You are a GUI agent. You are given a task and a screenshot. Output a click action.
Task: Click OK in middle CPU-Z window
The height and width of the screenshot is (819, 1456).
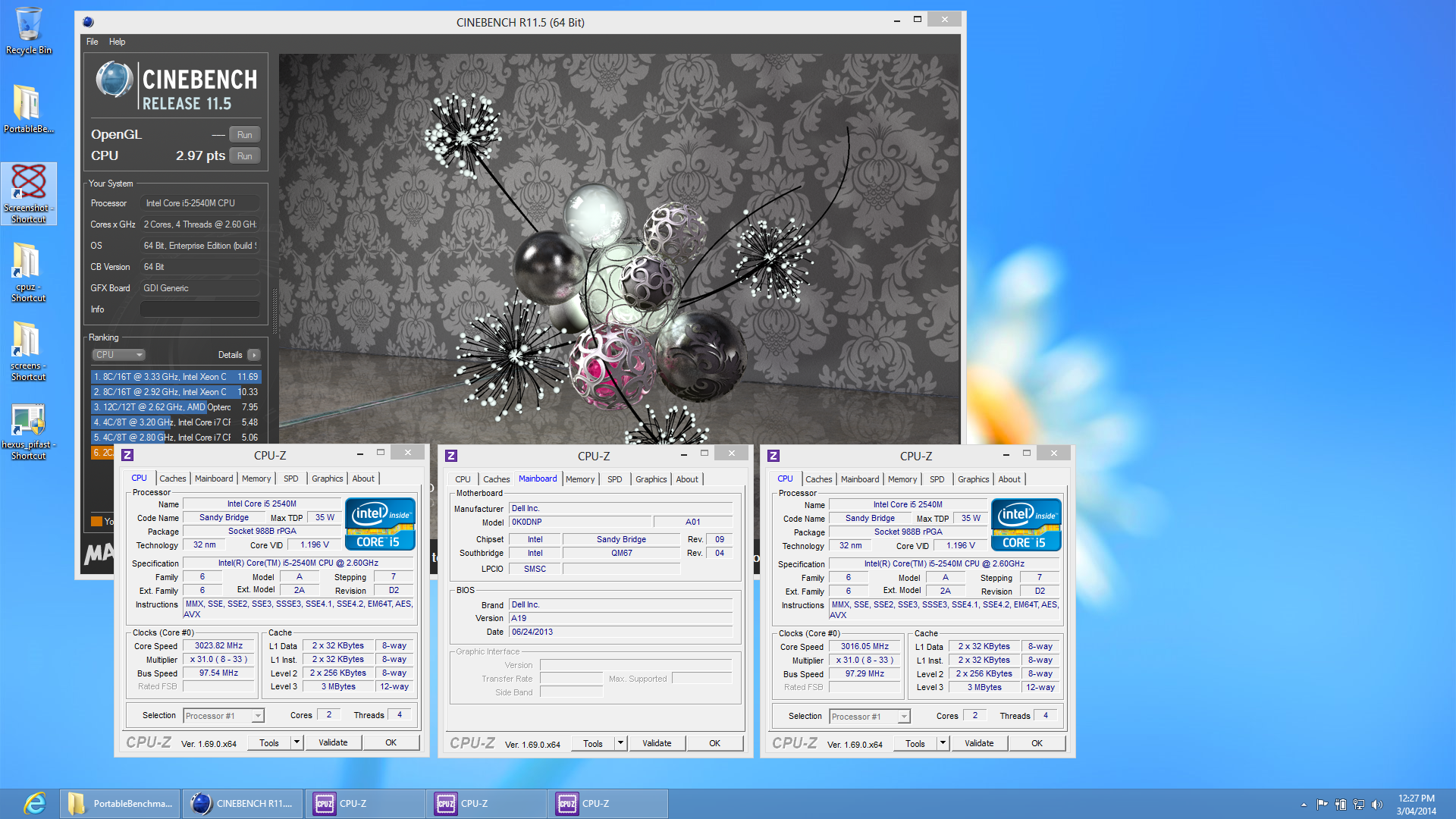coord(714,743)
